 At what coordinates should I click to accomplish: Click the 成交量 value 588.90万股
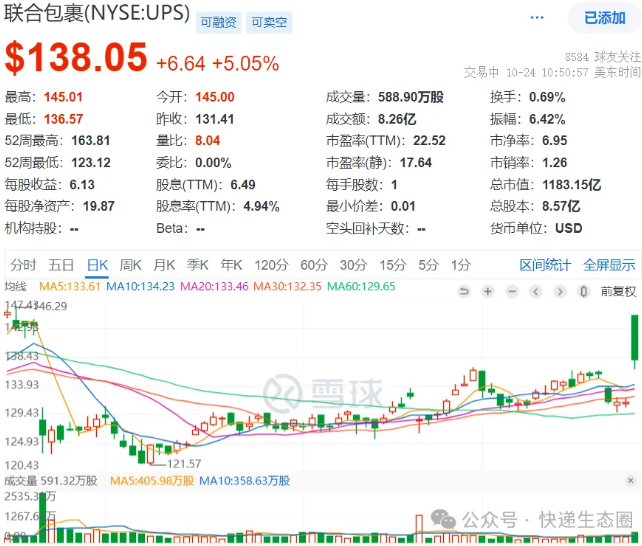click(x=411, y=97)
